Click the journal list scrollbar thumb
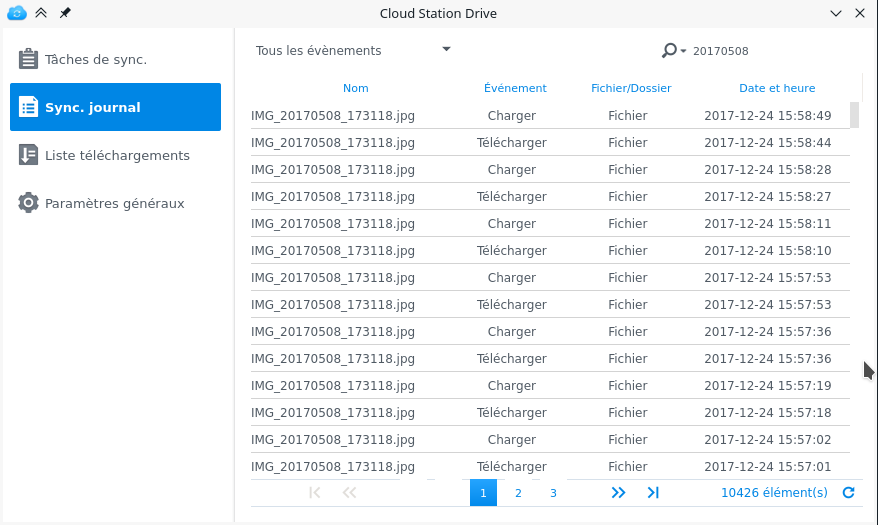This screenshot has height=525, width=878. (854, 115)
